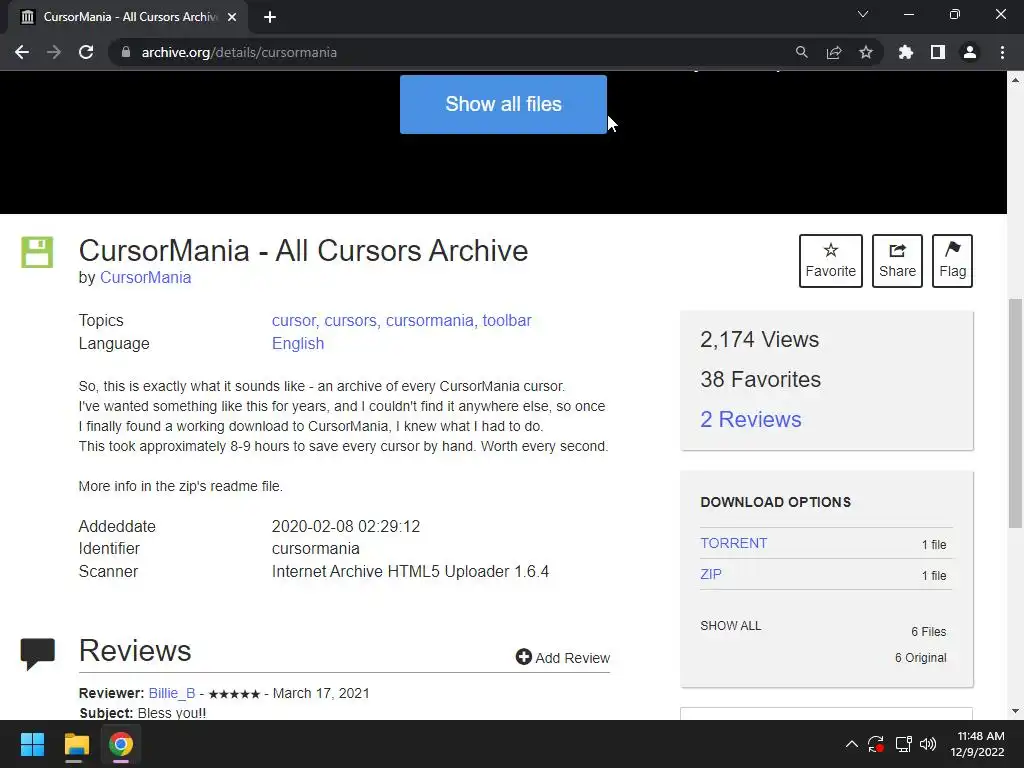Open the network tray icon
The width and height of the screenshot is (1024, 768).
pos(903,744)
